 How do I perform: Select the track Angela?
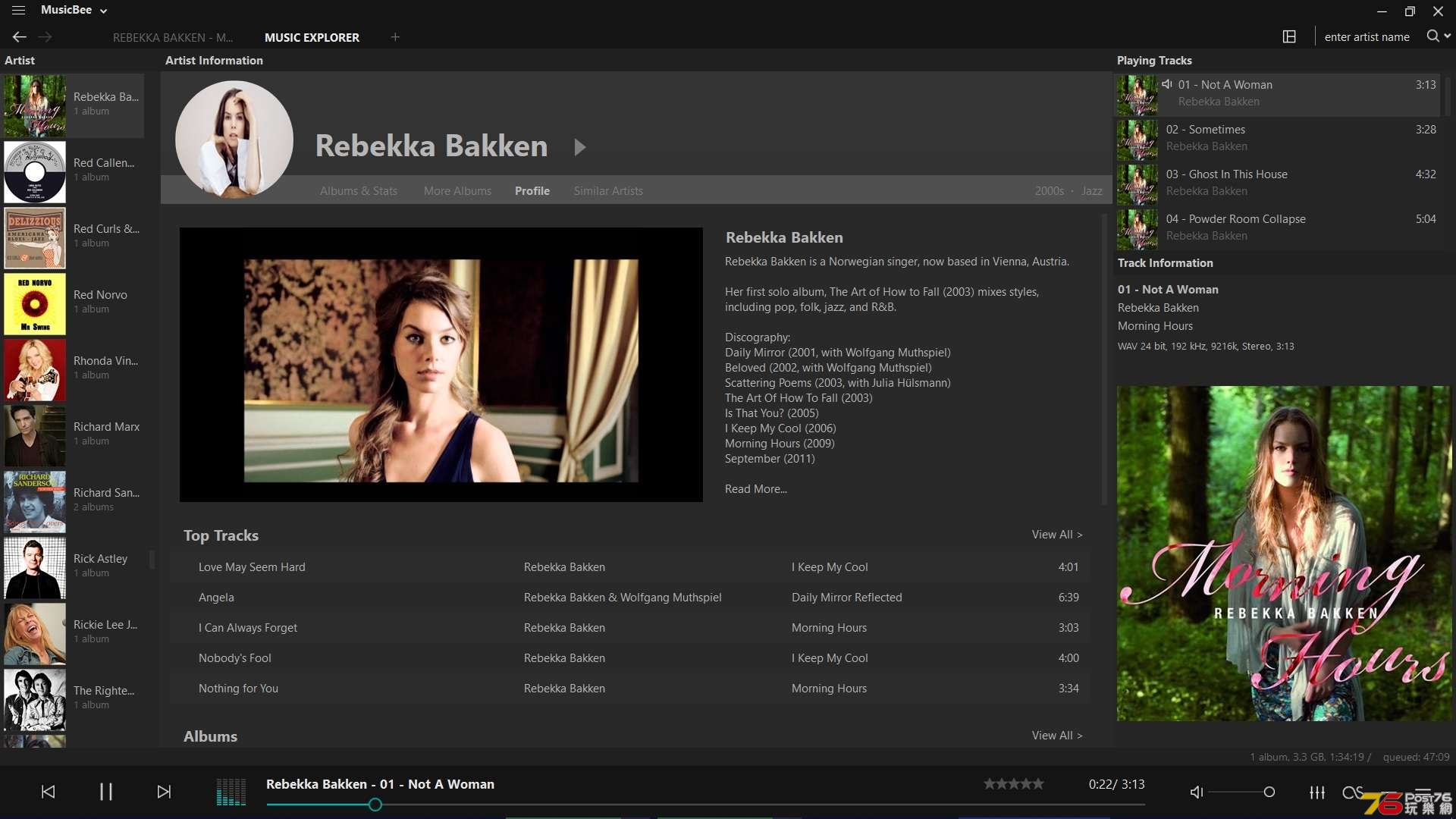coord(630,598)
